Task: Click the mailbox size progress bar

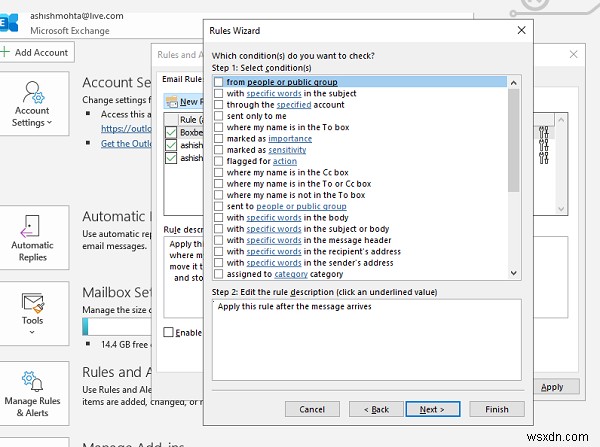Action: [117, 327]
